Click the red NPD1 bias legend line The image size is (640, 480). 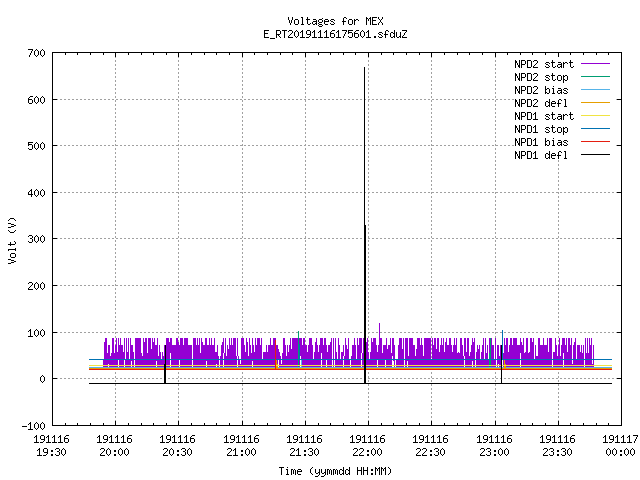pos(595,142)
